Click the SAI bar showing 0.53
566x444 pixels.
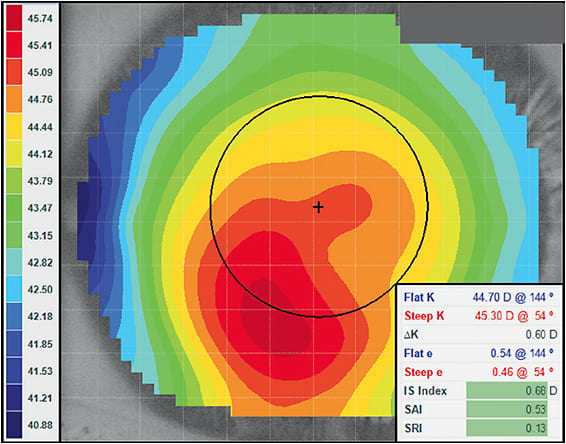pyautogui.click(x=507, y=409)
